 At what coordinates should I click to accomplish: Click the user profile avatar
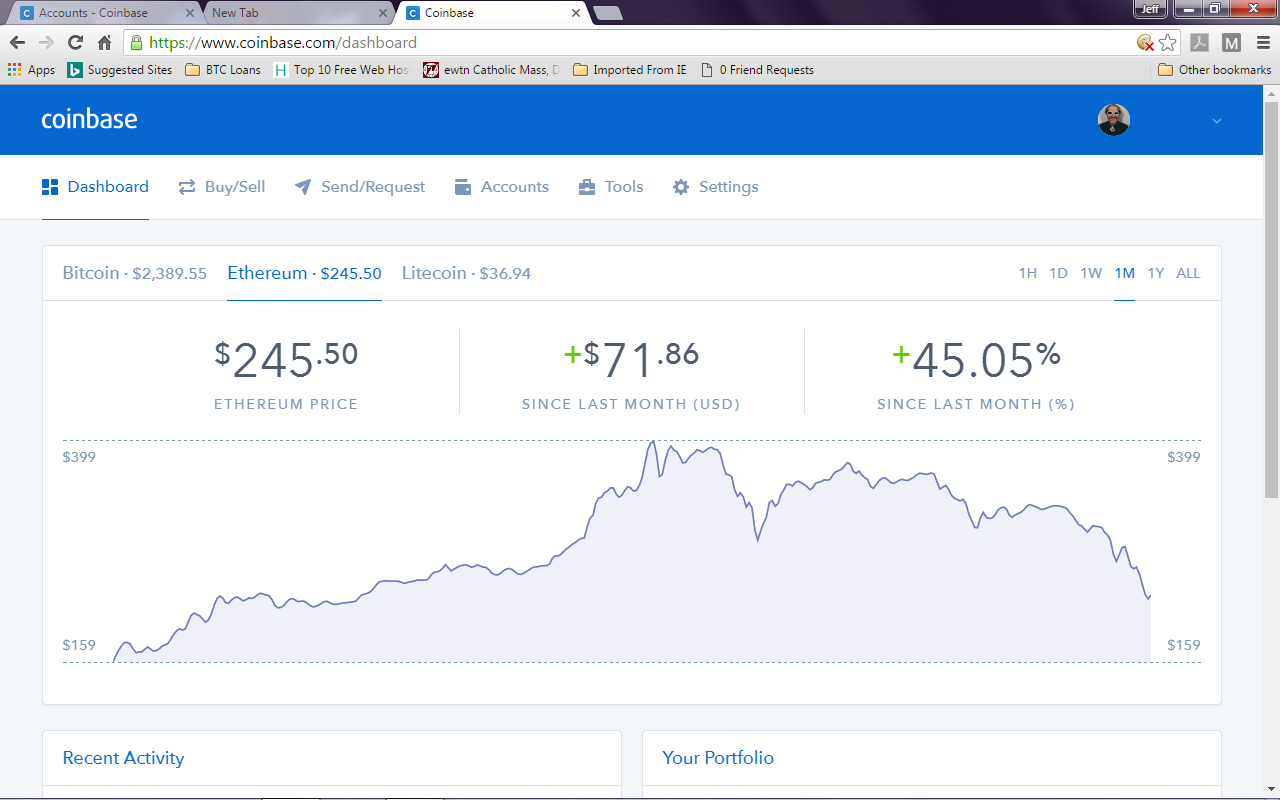1113,120
